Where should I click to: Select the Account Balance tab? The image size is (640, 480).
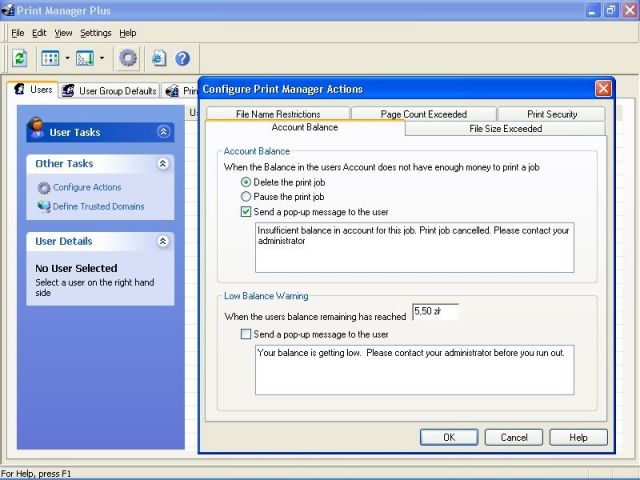(305, 127)
